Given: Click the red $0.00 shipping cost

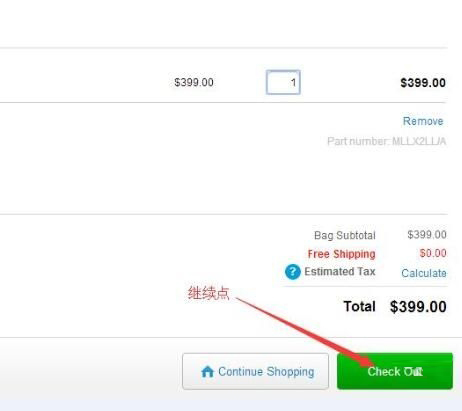Looking at the screenshot, I should click(433, 253).
